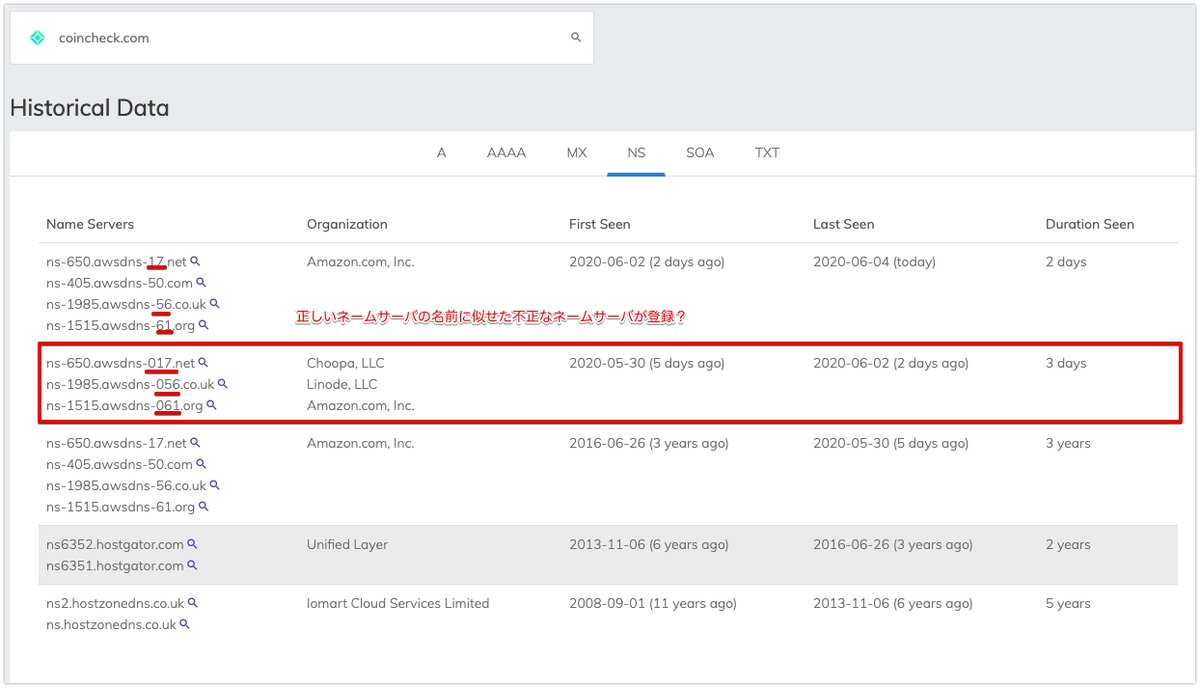Focus the coincheck.com domain search field

[x=301, y=38]
